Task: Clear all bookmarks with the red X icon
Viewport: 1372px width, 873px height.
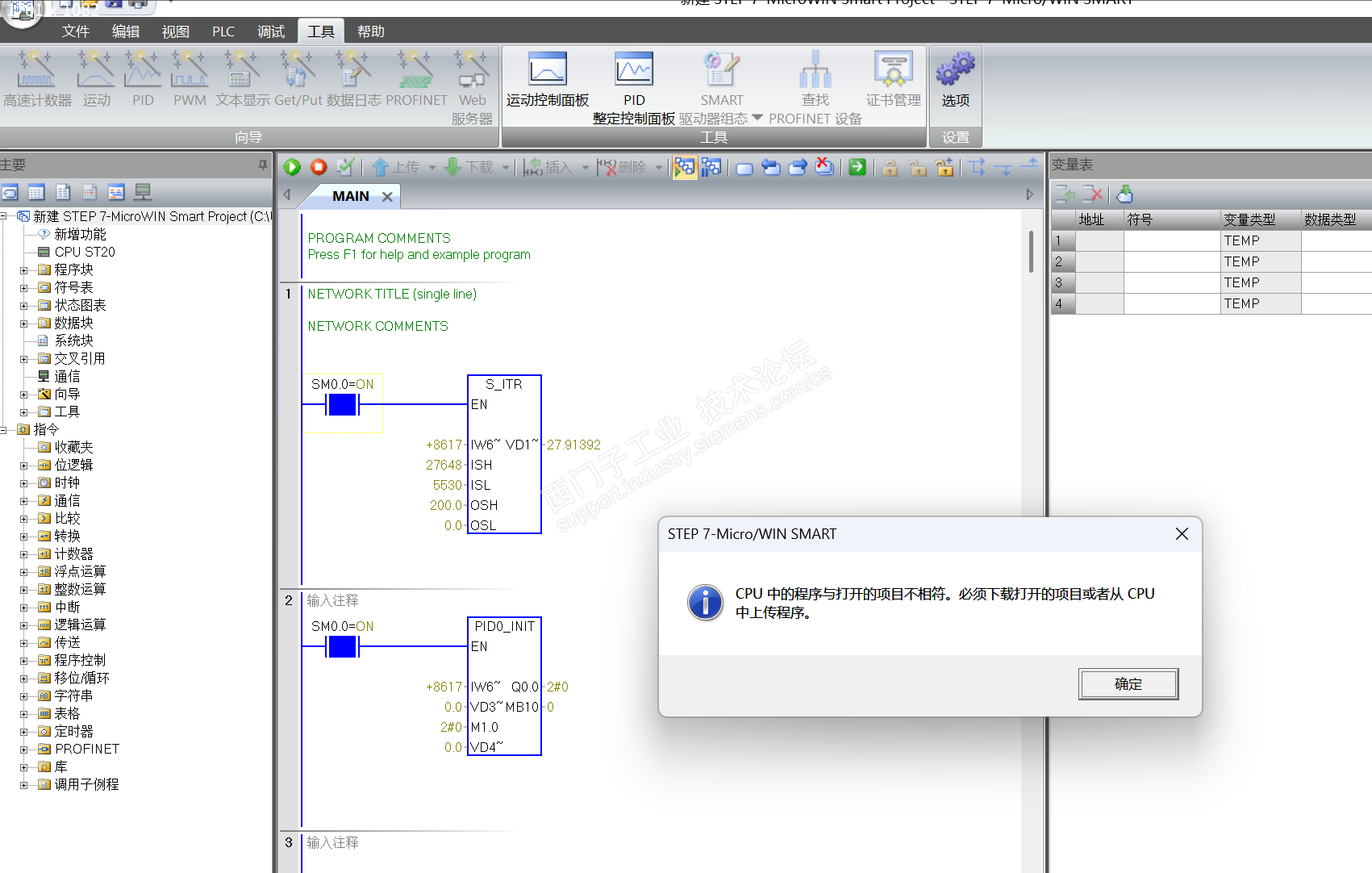Action: point(824,167)
